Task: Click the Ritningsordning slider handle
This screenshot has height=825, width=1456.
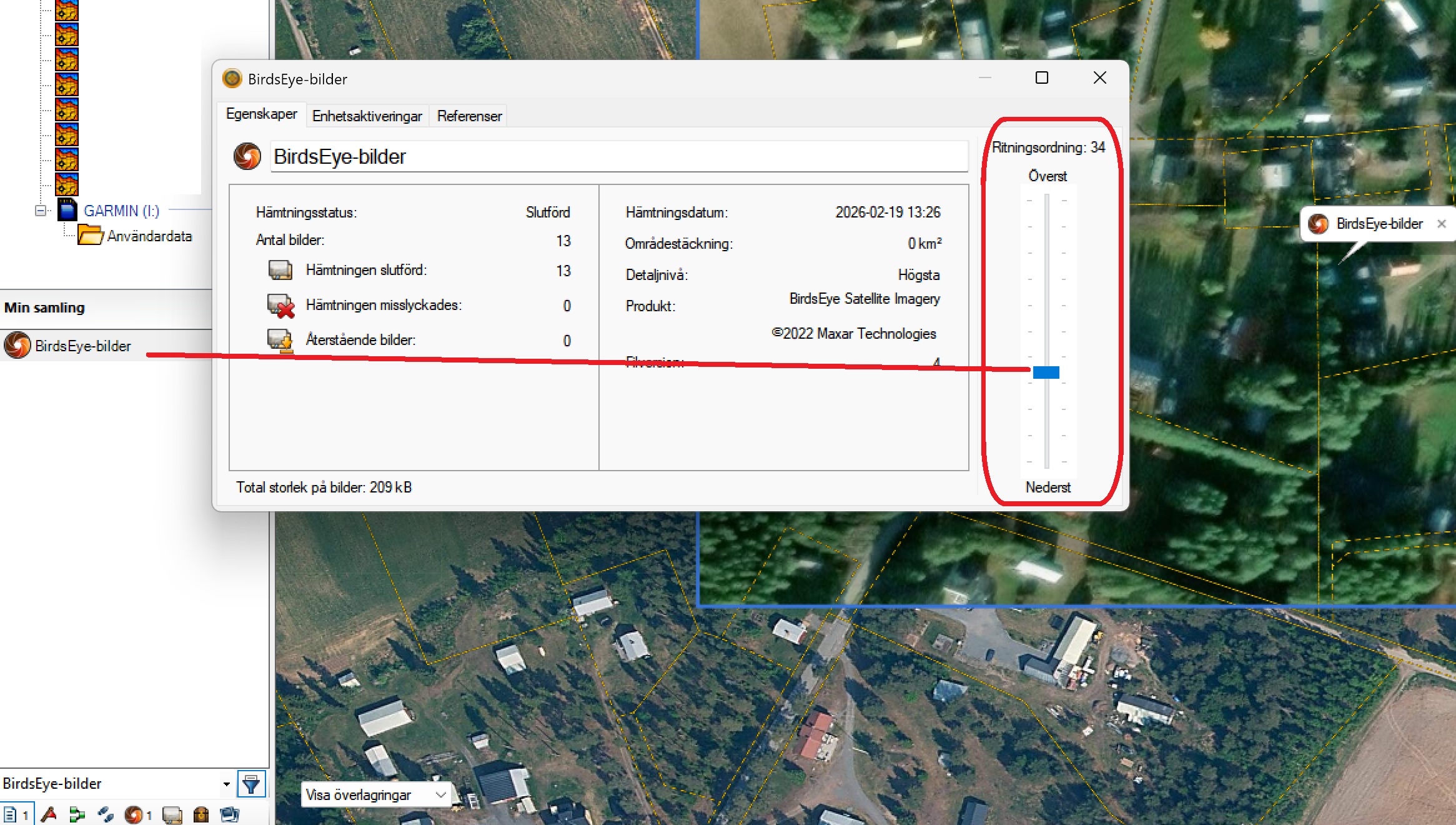Action: click(1046, 372)
